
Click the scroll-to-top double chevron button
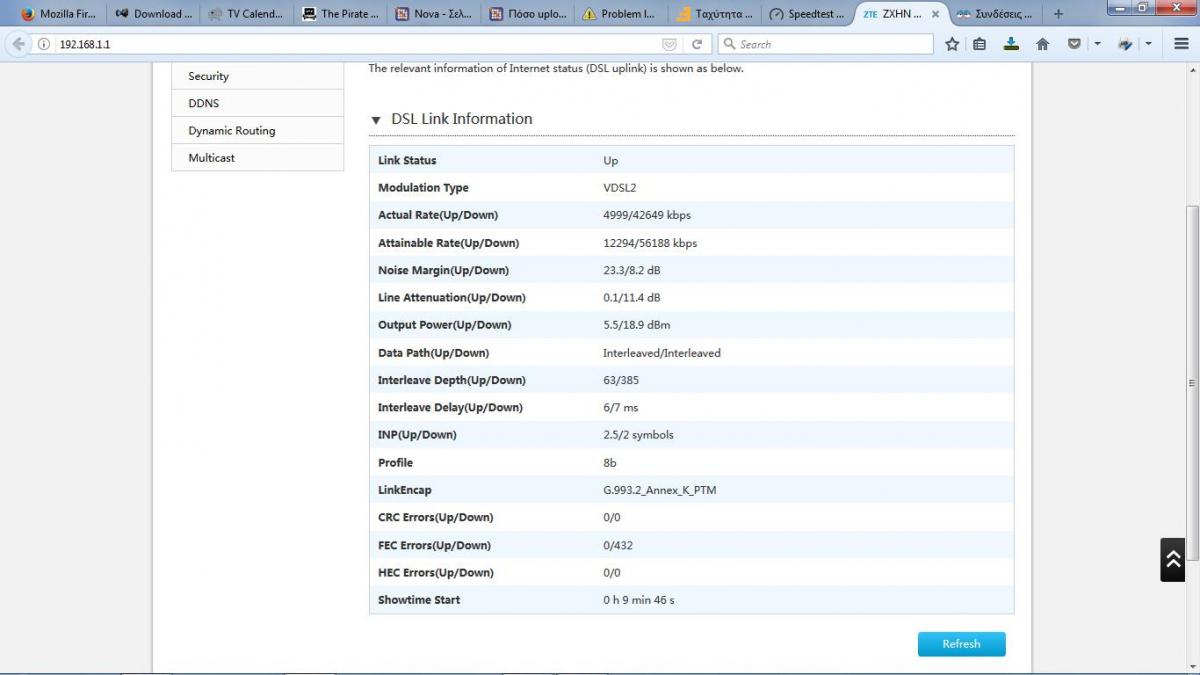(x=1172, y=560)
